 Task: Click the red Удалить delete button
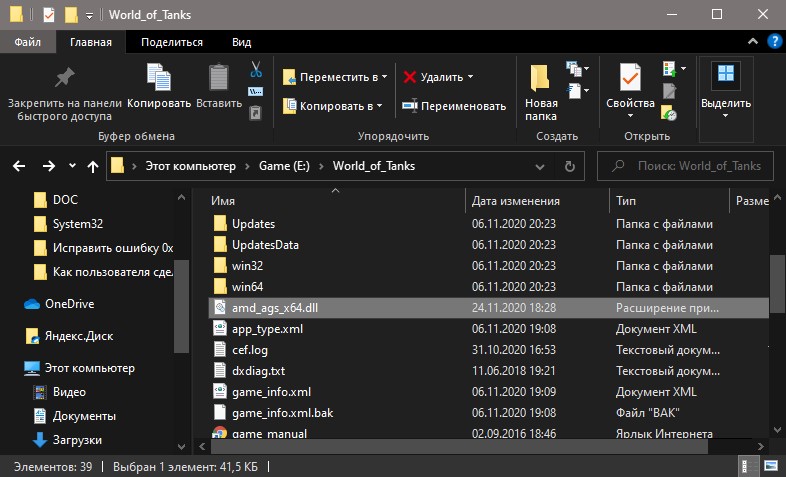[438, 77]
